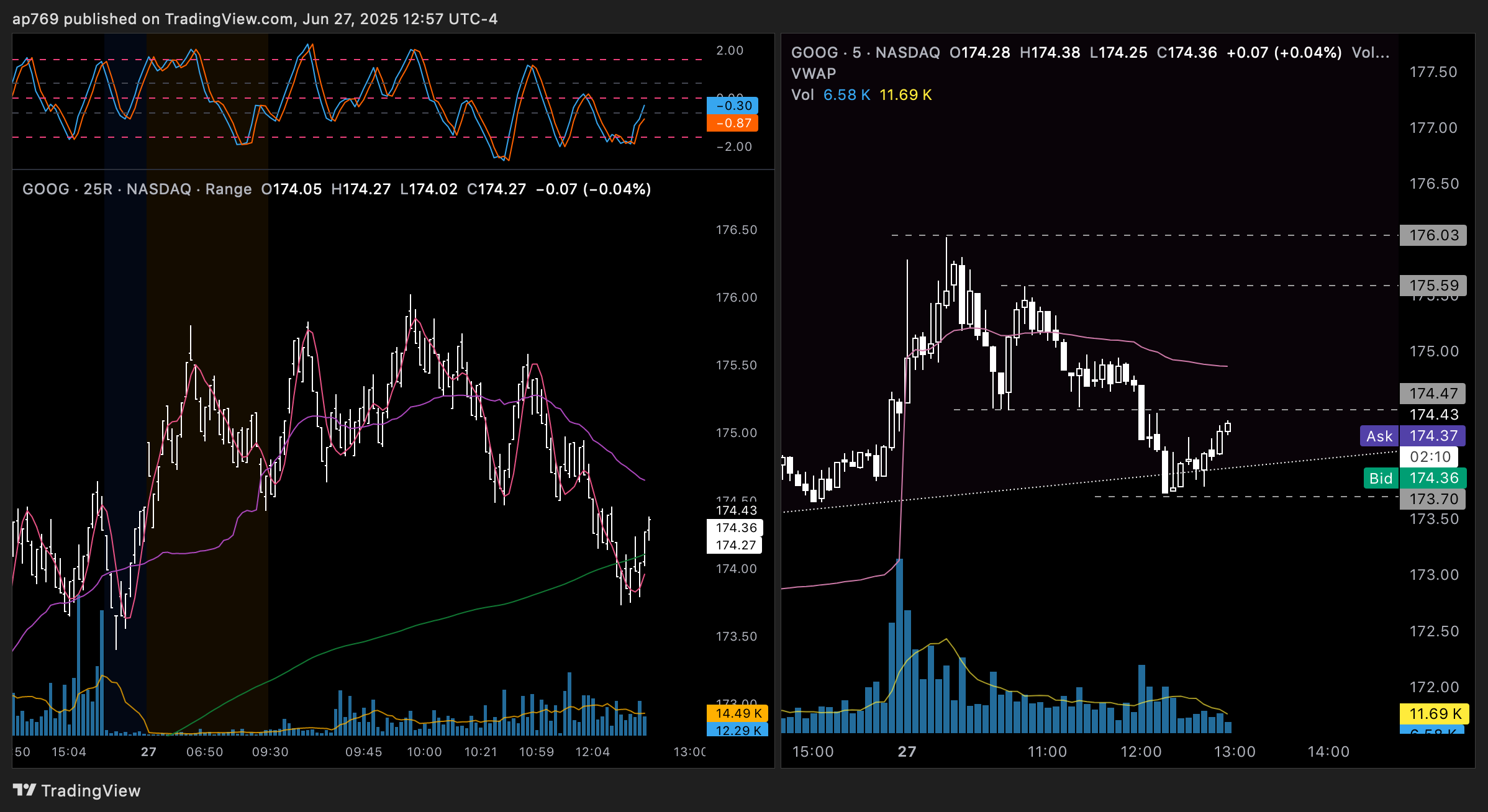Click the L174.02 low value in left chart

pyautogui.click(x=429, y=189)
